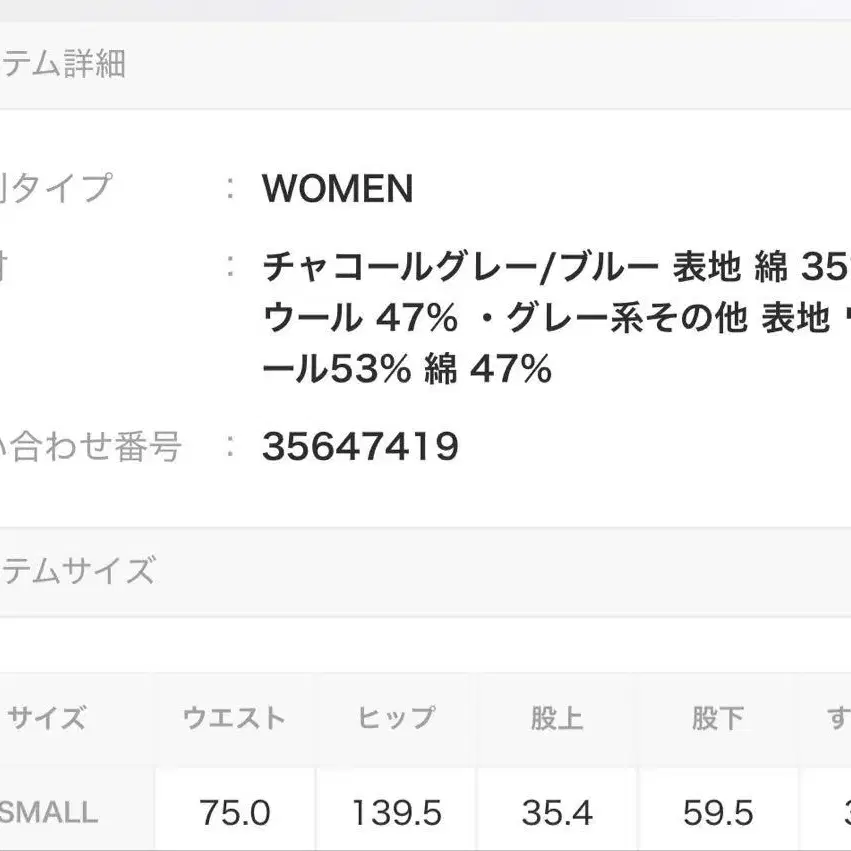The image size is (851, 851).
Task: Select the ウエスト column header
Action: click(x=234, y=718)
